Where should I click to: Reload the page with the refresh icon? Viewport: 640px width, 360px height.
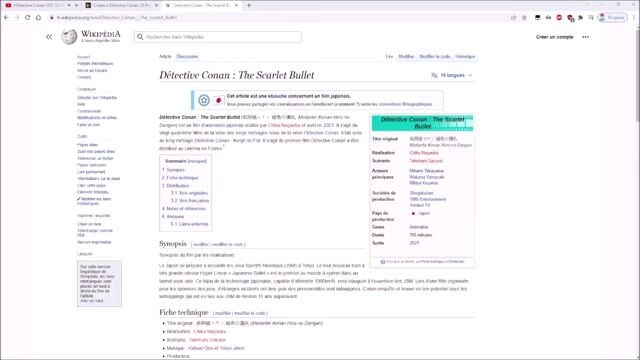[28, 18]
